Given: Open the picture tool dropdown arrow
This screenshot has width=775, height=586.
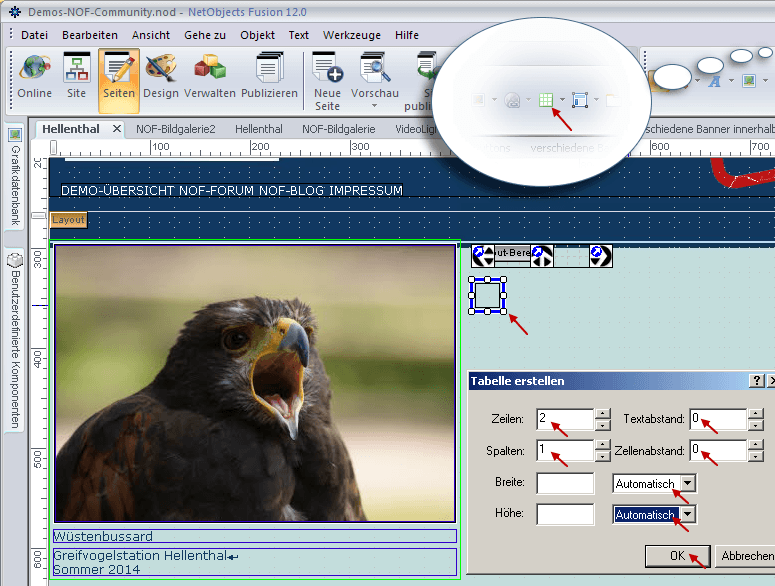Looking at the screenshot, I should 765,81.
